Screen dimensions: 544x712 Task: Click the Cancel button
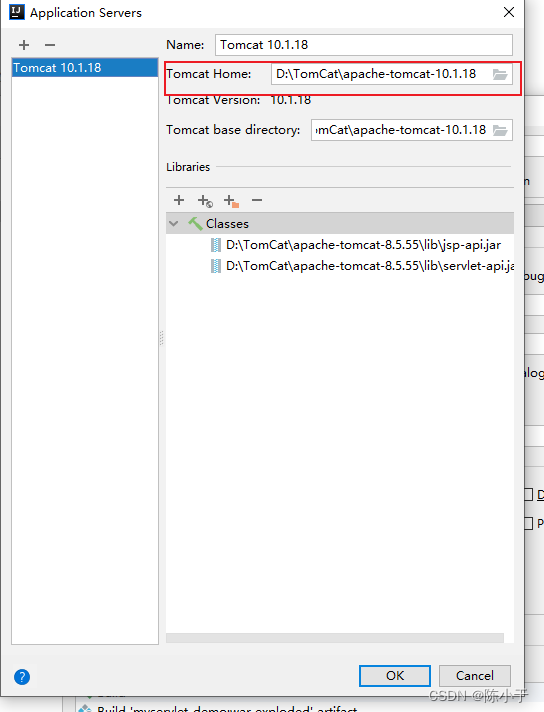pyautogui.click(x=475, y=676)
